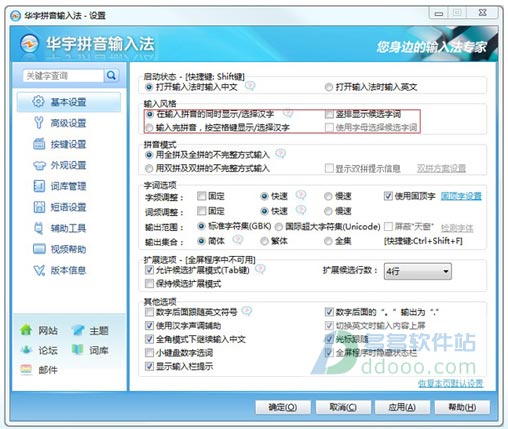Open 辅助工具 settings page
Screen dimensions: 508x429
(69, 228)
